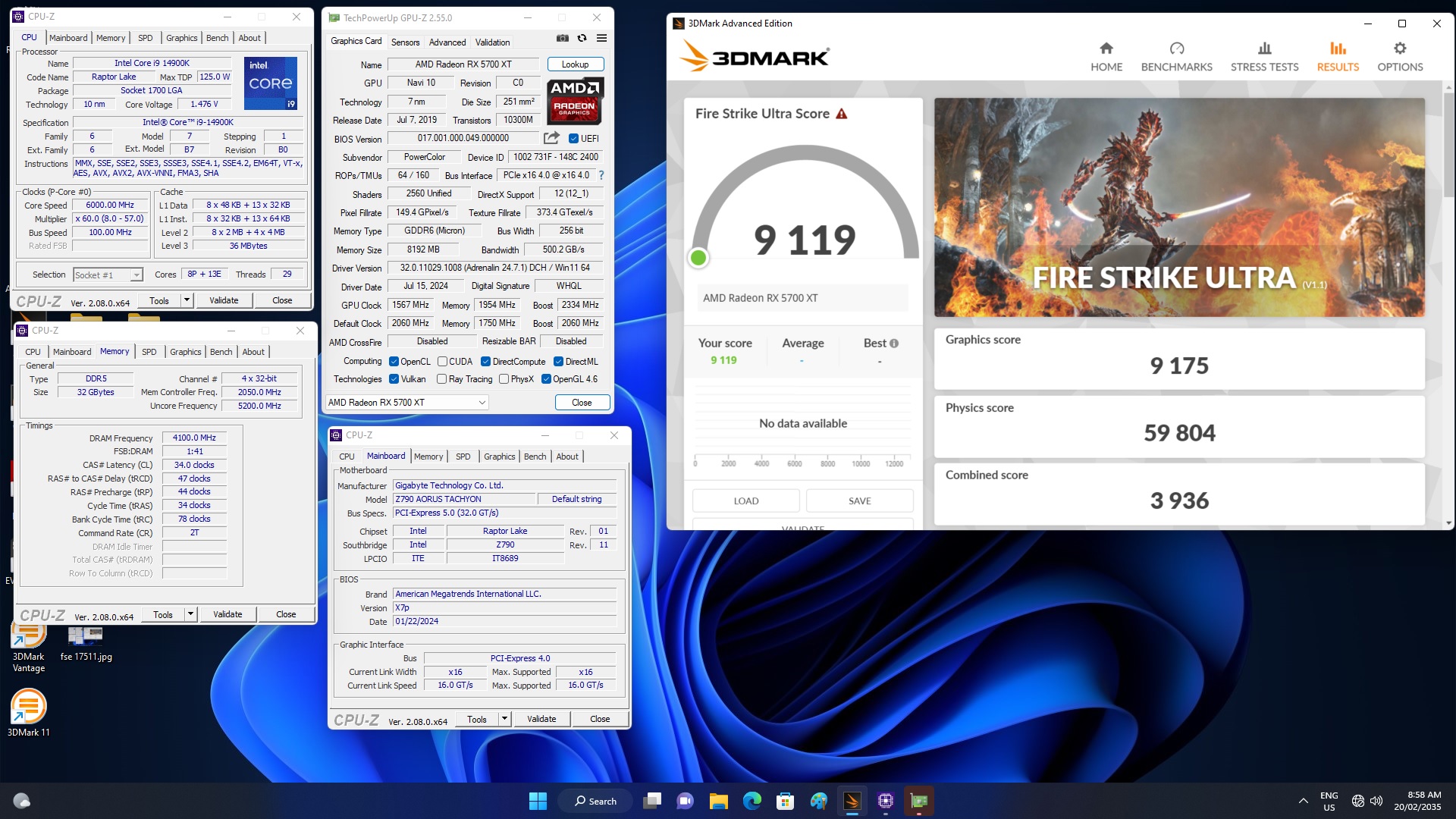
Task: Click the score warning triangle icon
Action: 841,114
